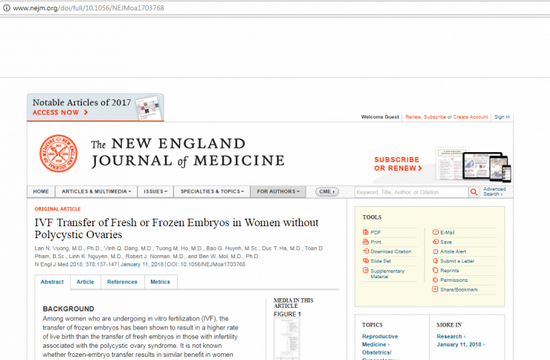Click the Supplementary Material icon
Image resolution: width=550 pixels, height=360 pixels.
(365, 271)
